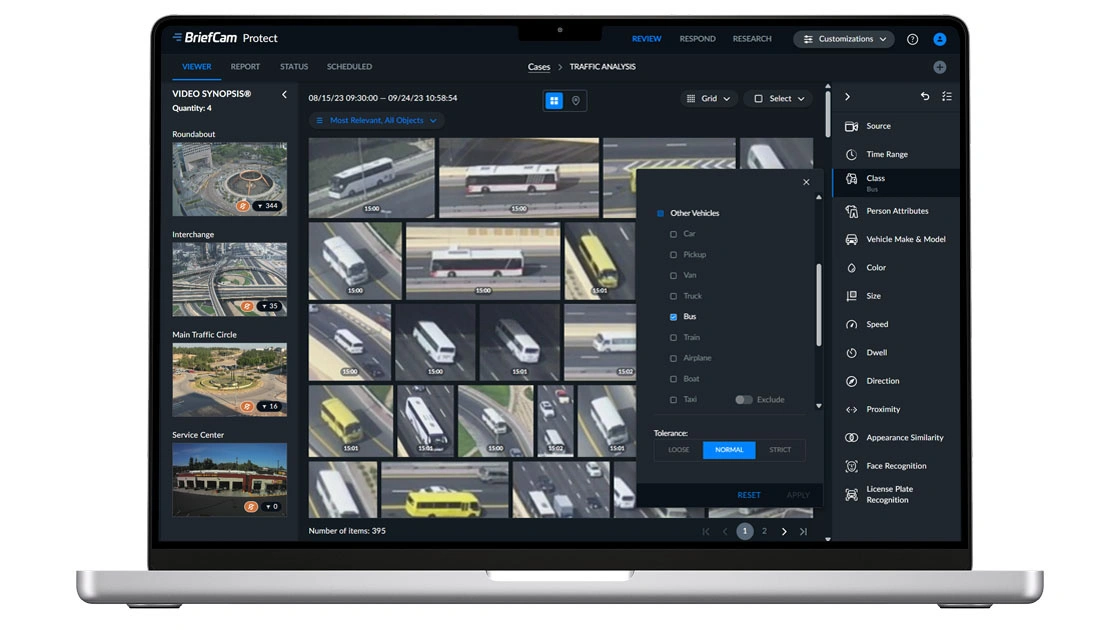Viewport: 1120px width, 630px height.
Task: Click the map location pin view icon
Action: pos(576,100)
